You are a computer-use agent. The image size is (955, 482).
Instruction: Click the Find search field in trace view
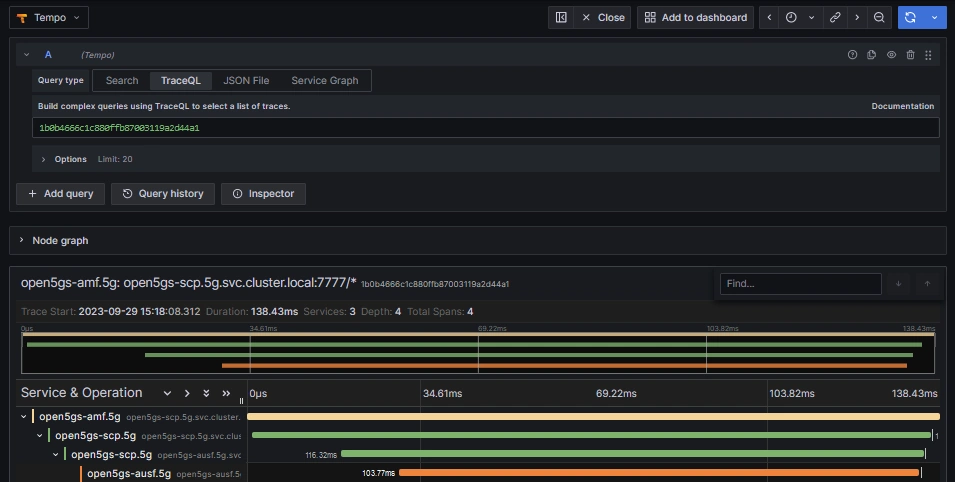[x=800, y=284]
